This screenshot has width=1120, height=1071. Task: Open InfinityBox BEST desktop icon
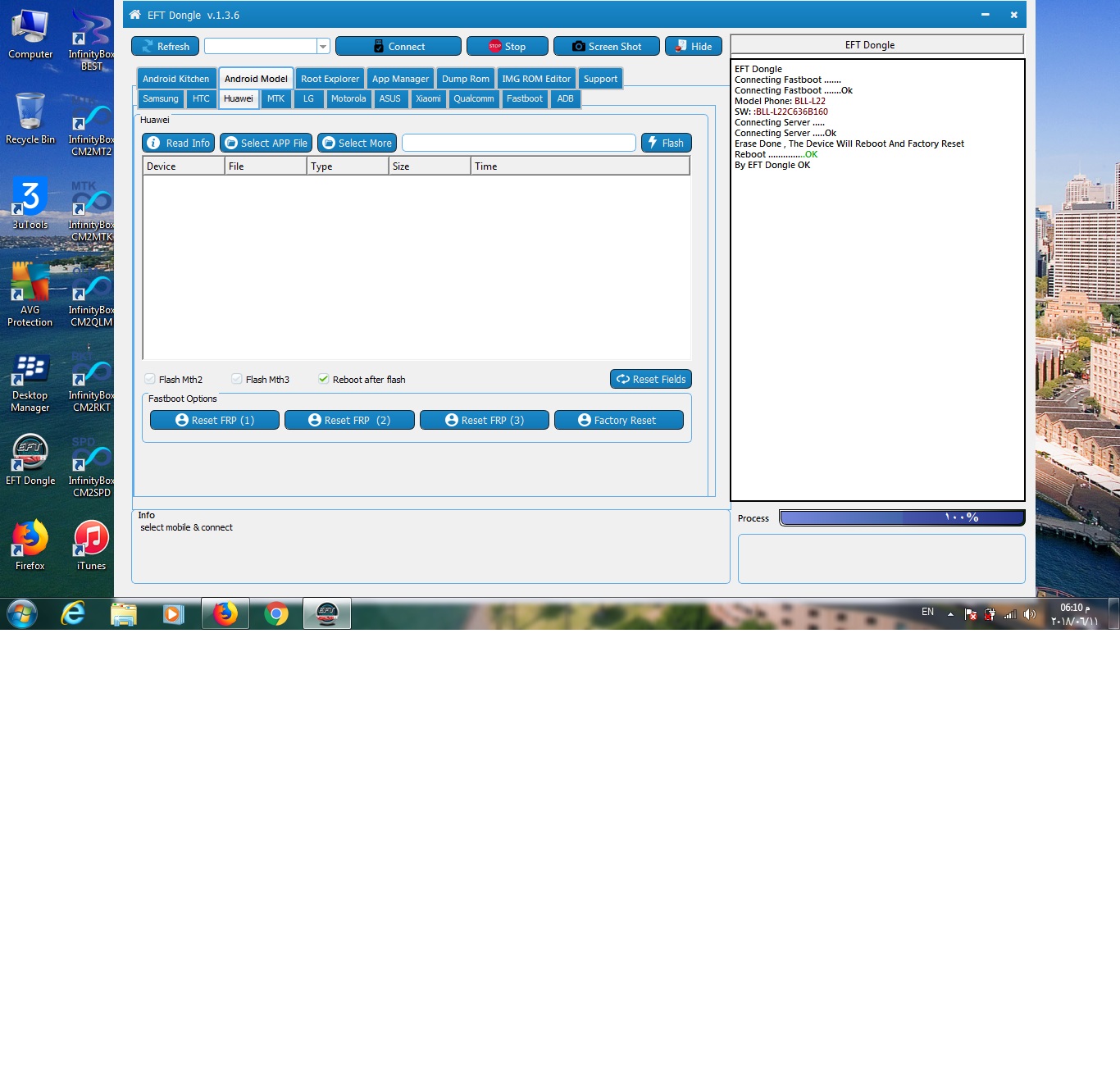coord(91,39)
